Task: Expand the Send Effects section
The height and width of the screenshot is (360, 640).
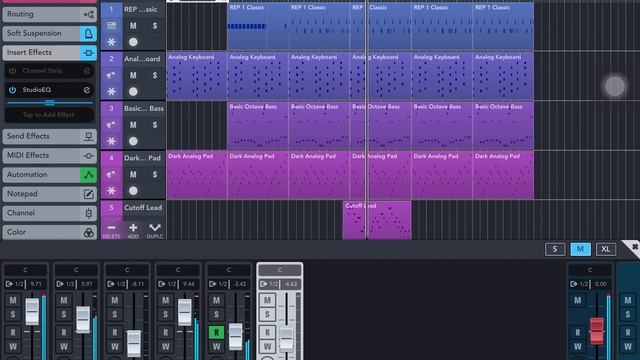Action: [x=49, y=136]
